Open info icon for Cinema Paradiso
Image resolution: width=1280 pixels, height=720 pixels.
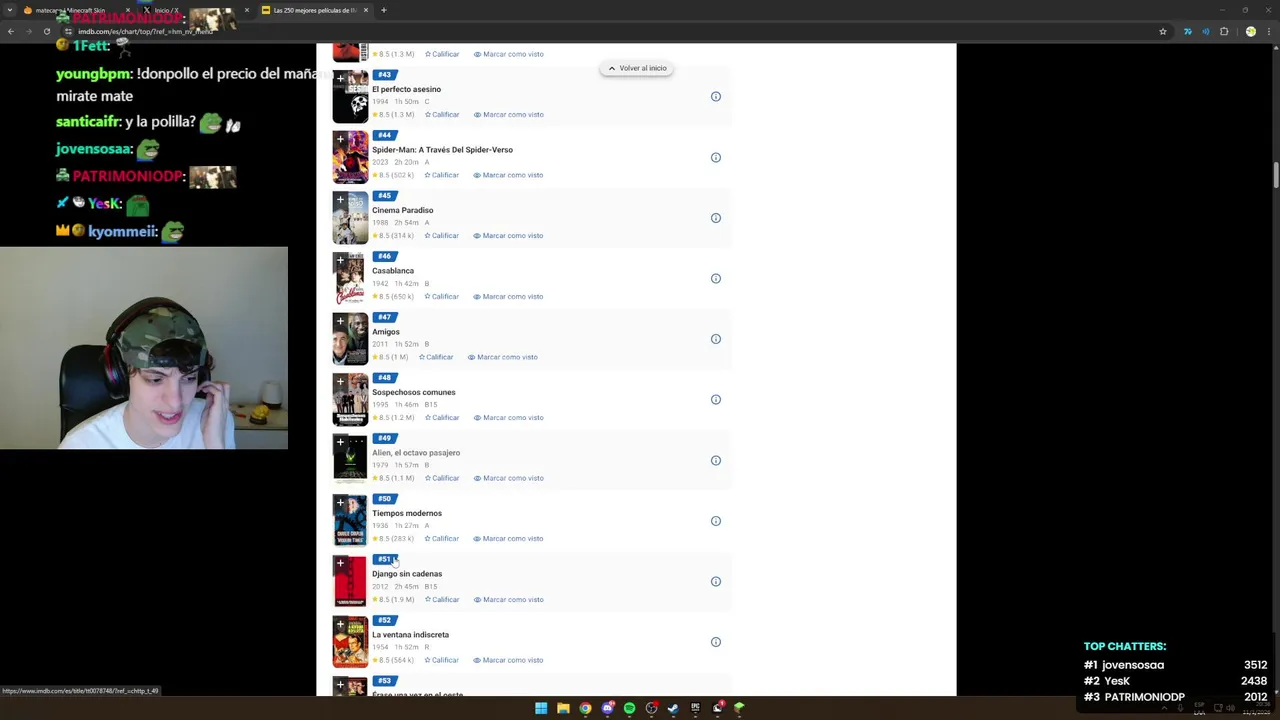click(715, 218)
